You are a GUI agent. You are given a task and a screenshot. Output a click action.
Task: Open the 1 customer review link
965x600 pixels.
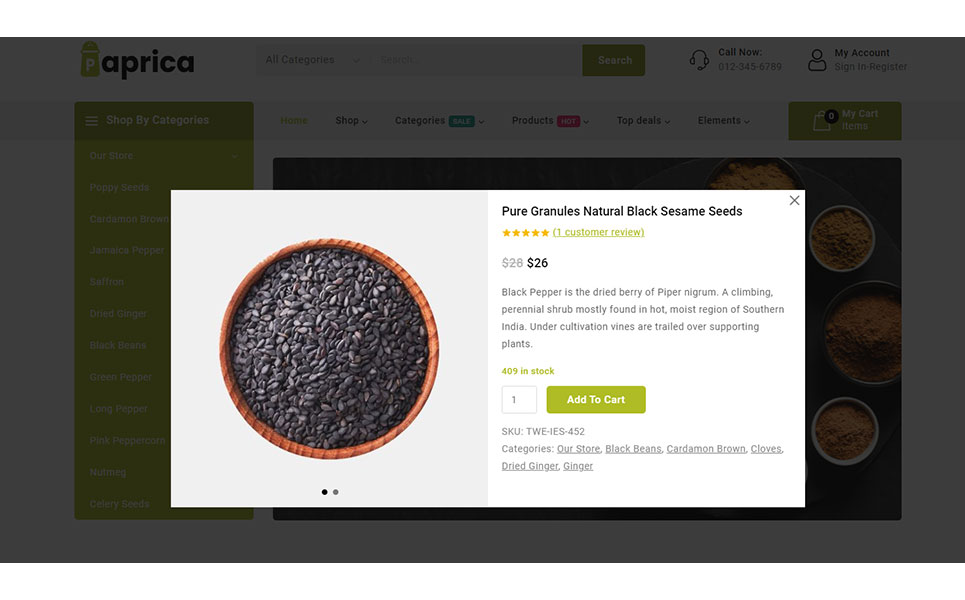click(598, 232)
